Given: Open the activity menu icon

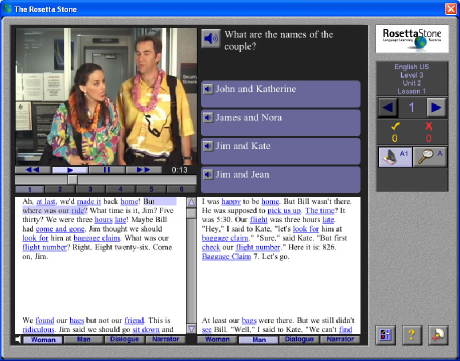Looking at the screenshot, I should point(385,335).
